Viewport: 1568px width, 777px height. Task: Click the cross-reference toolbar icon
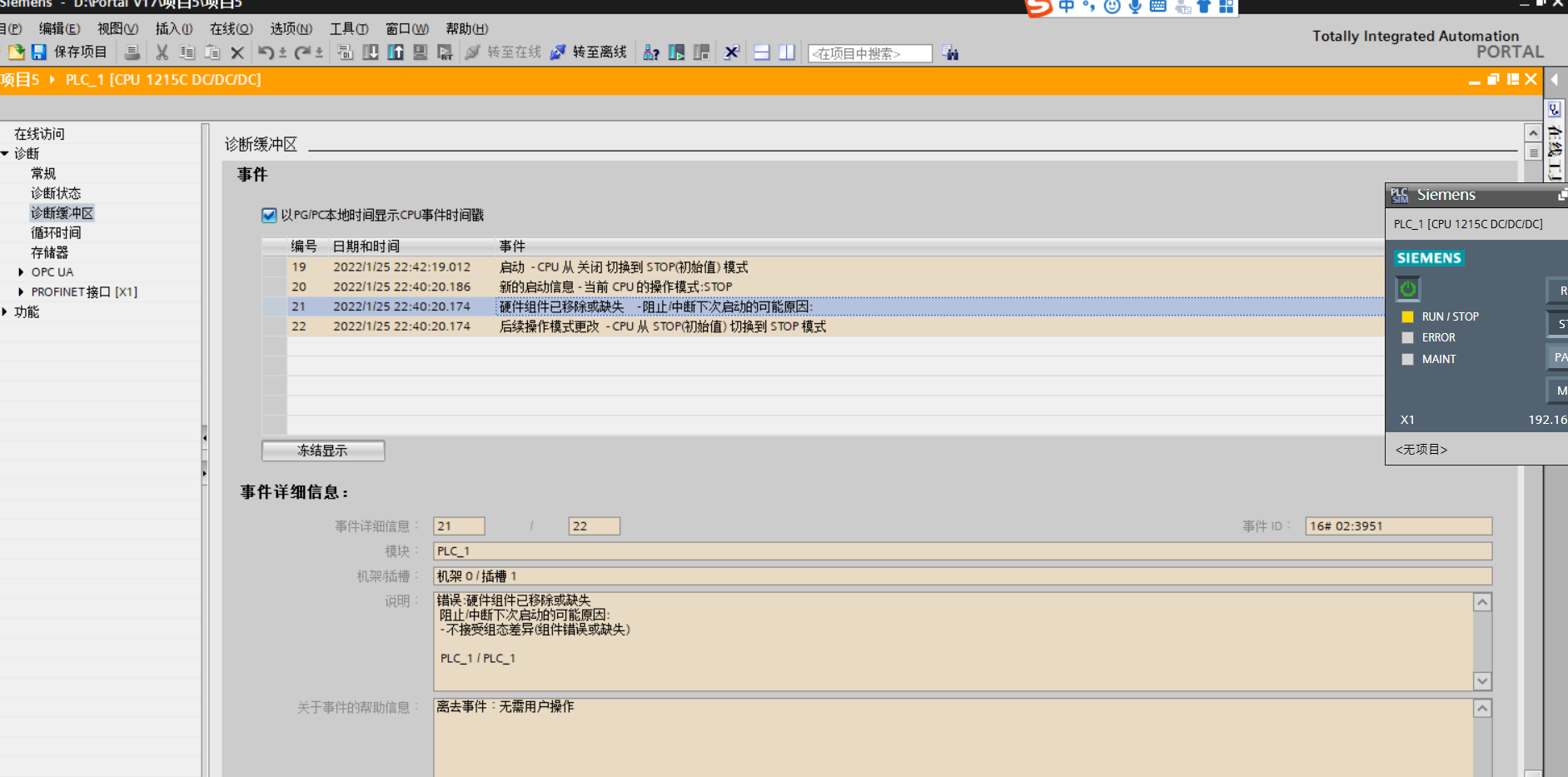(731, 52)
